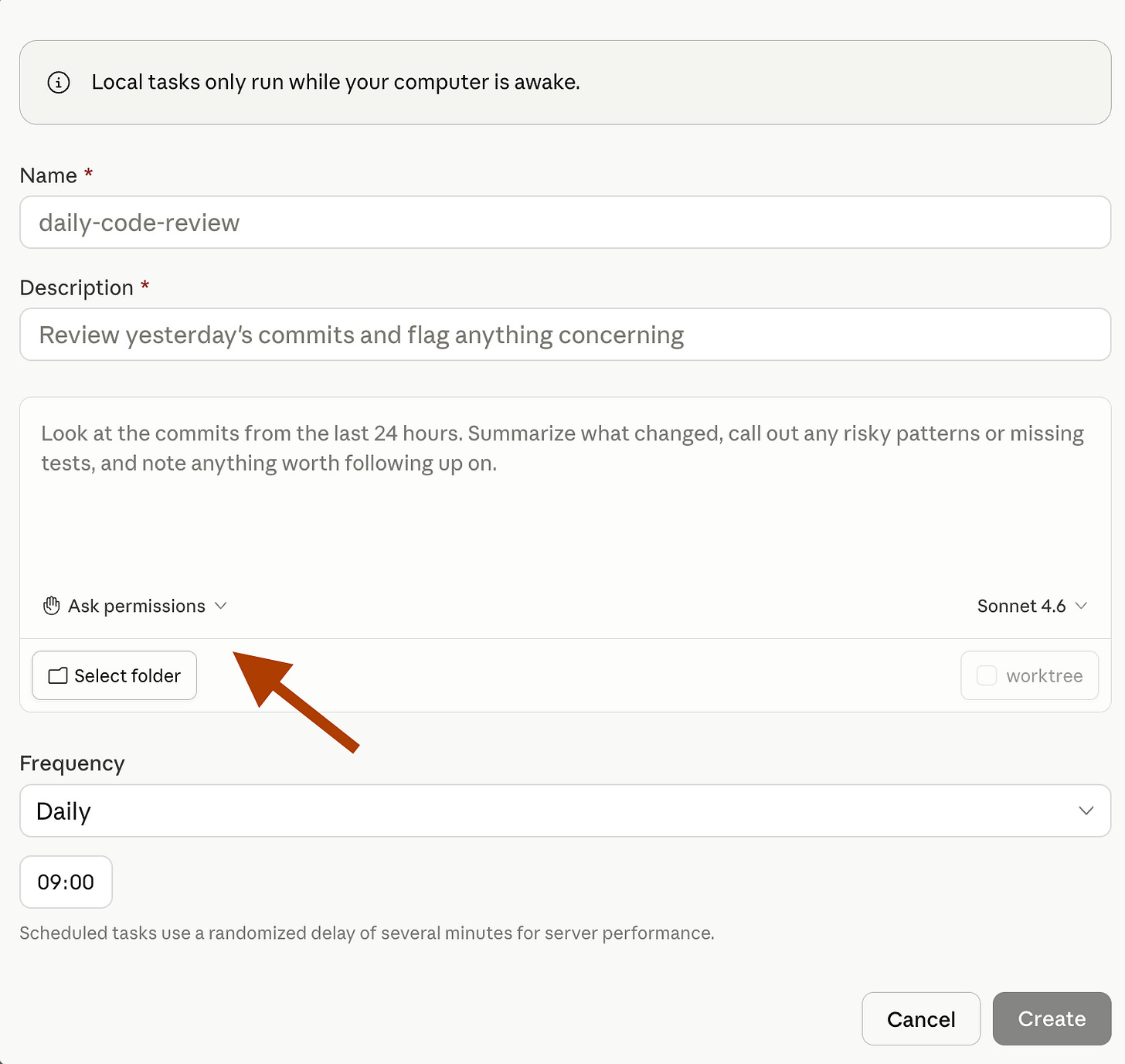Screen dimensions: 1125x1064
Task: Cancel the scheduled task dialog
Action: click(x=921, y=1019)
